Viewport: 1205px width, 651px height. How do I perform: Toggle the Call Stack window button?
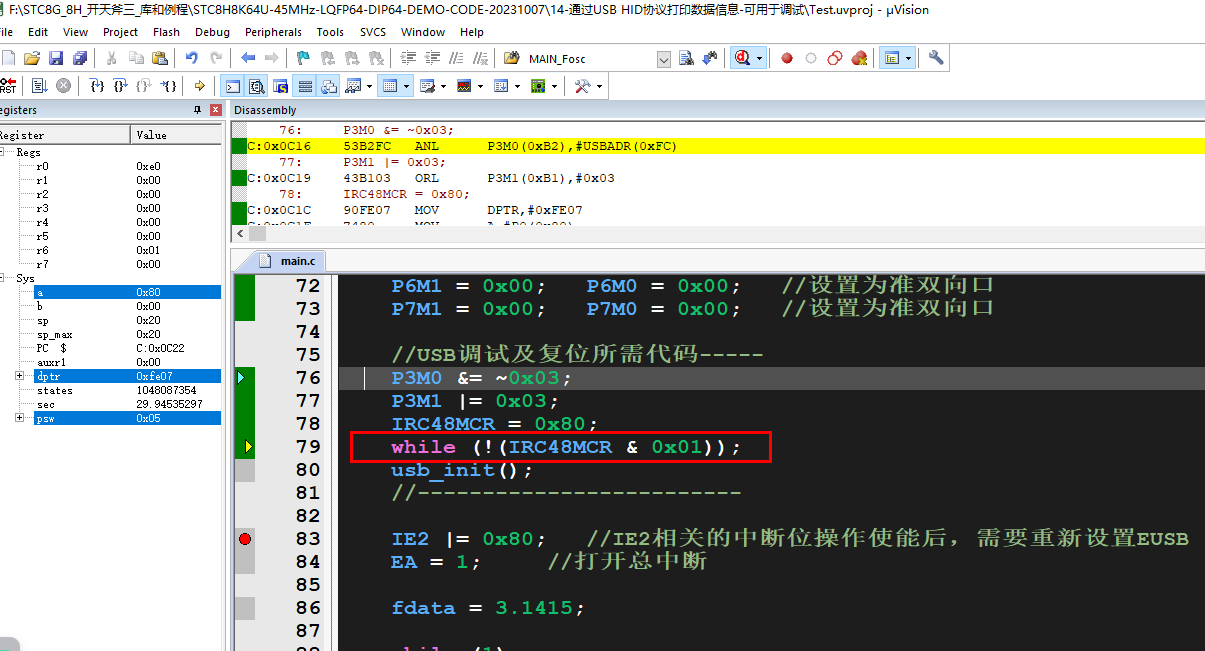tap(329, 86)
